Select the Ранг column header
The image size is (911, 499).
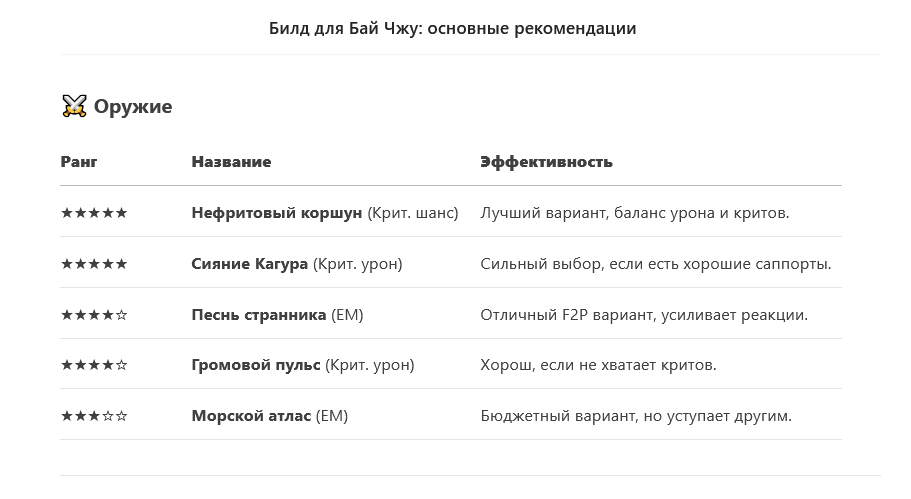click(78, 161)
